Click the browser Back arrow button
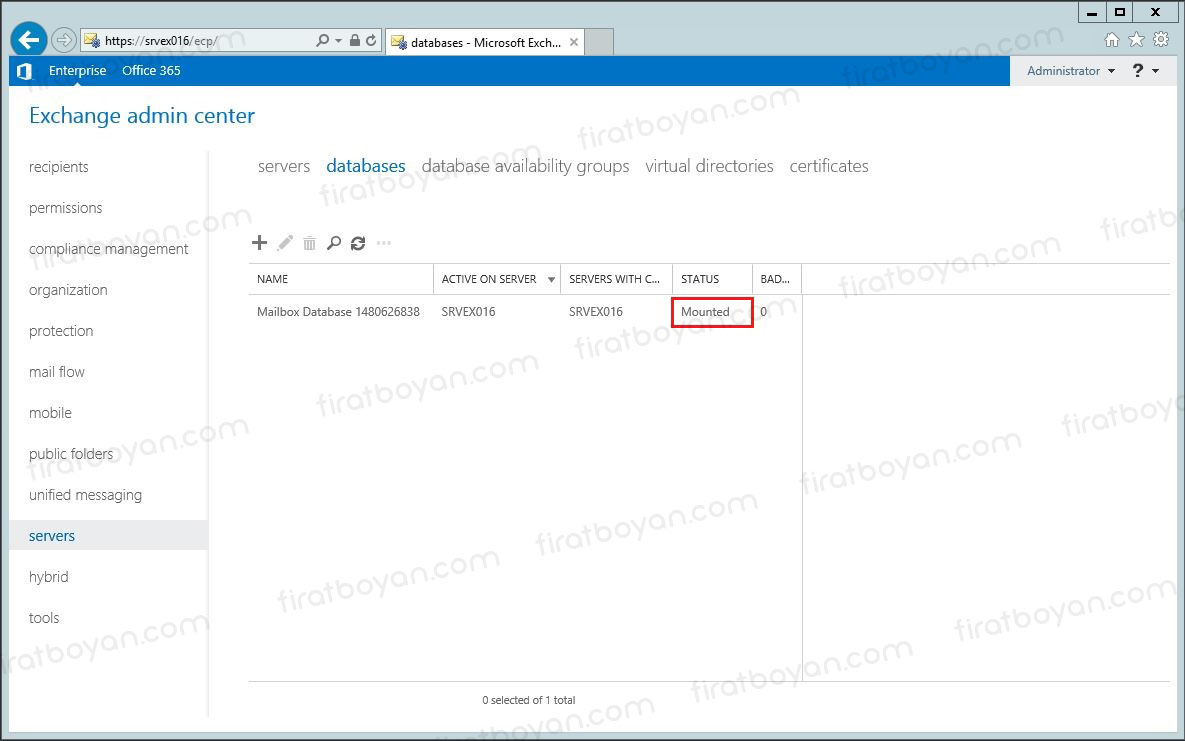The image size is (1185, 741). (29, 40)
